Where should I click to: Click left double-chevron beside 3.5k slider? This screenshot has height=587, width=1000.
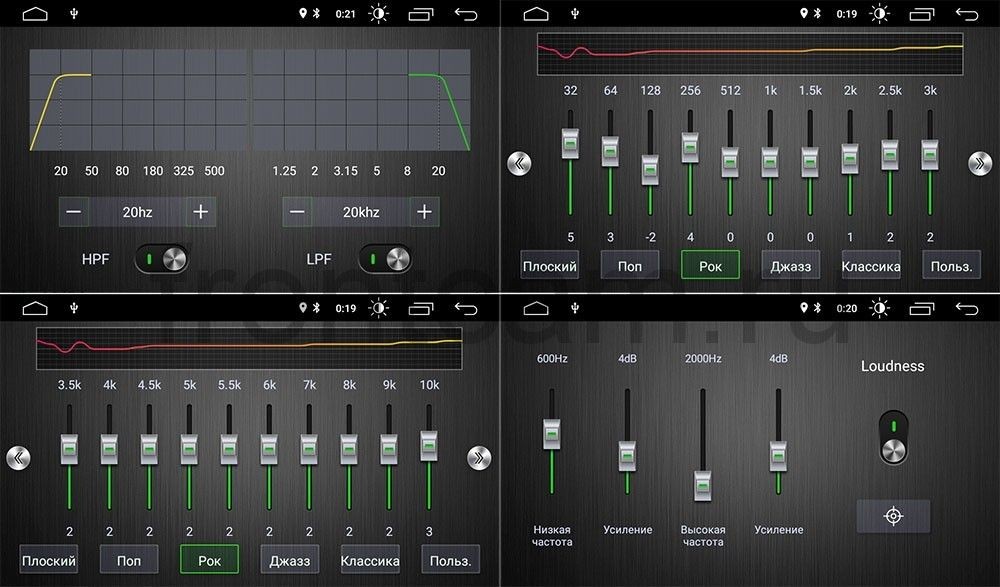(x=18, y=457)
